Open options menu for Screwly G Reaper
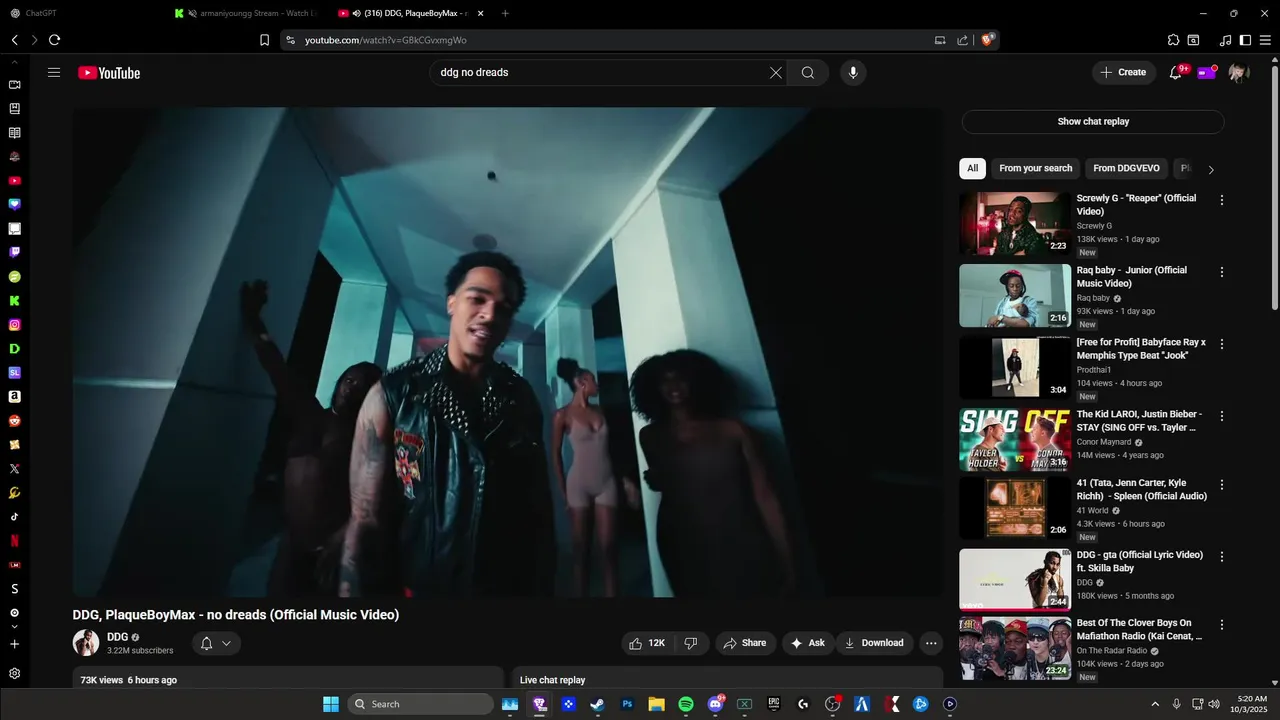1280x720 pixels. [1221, 200]
